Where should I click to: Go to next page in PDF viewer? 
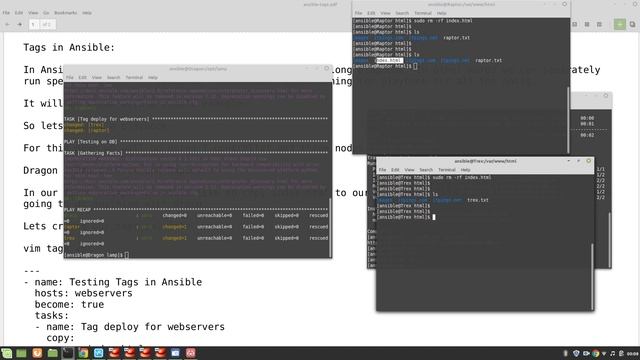pyautogui.click(x=19, y=24)
